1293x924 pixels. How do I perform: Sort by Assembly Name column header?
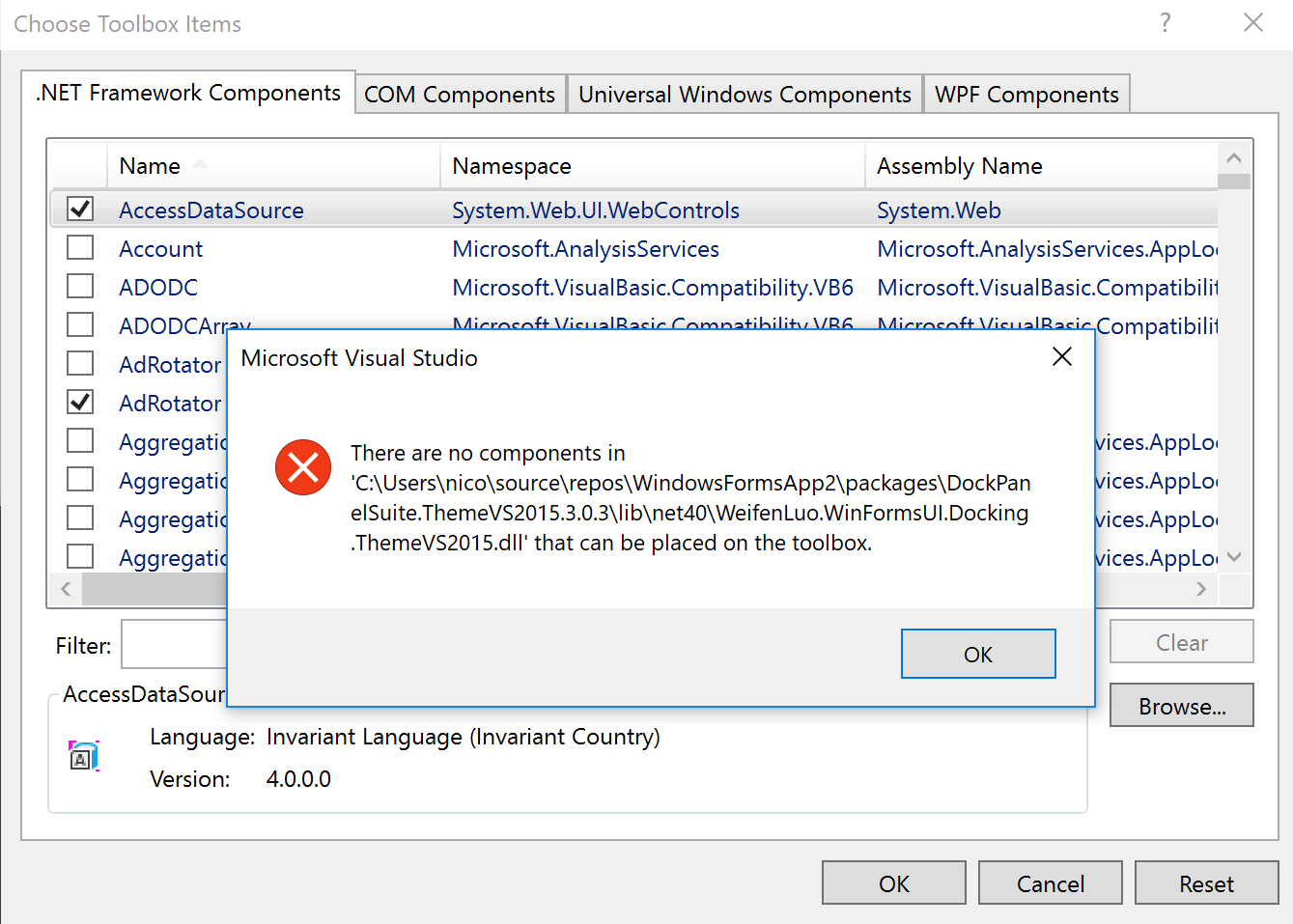pyautogui.click(x=1041, y=166)
